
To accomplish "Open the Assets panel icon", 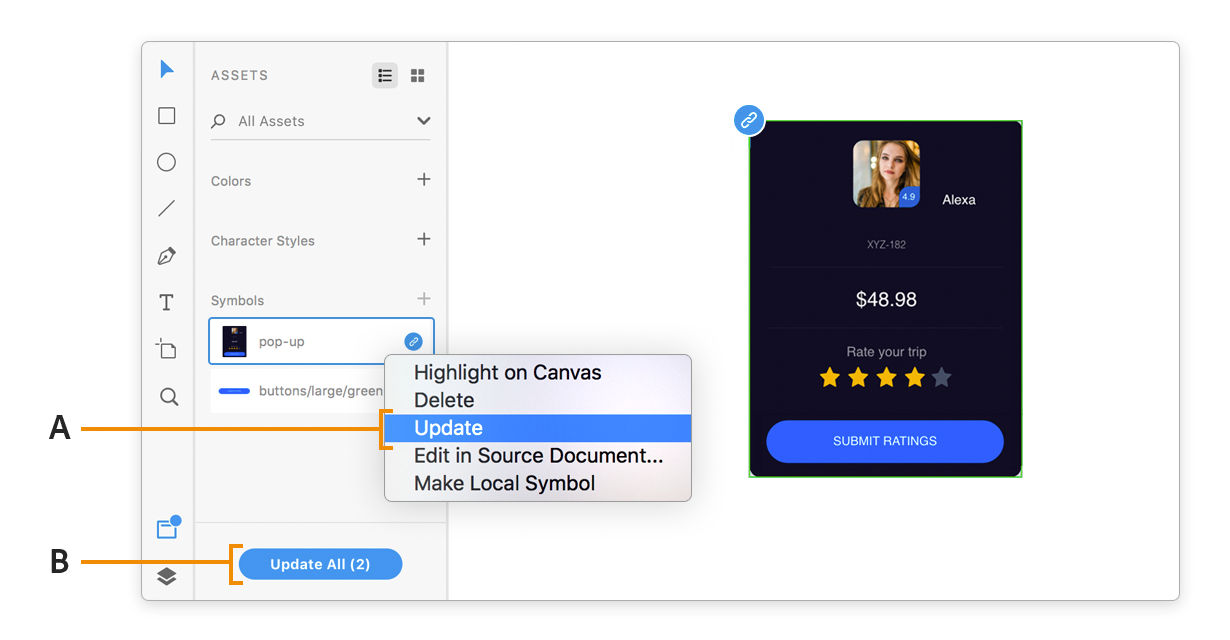I will point(168,528).
